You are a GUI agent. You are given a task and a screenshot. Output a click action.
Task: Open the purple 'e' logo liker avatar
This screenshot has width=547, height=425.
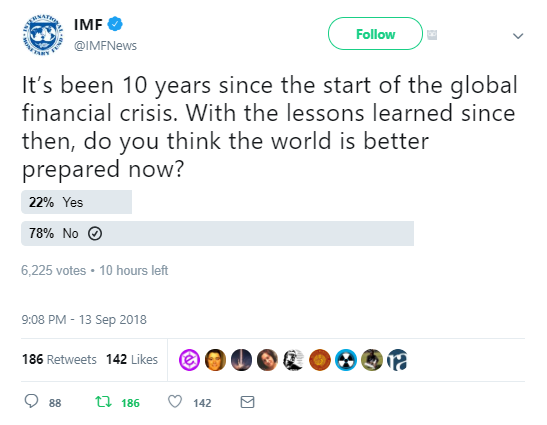[x=189, y=360]
